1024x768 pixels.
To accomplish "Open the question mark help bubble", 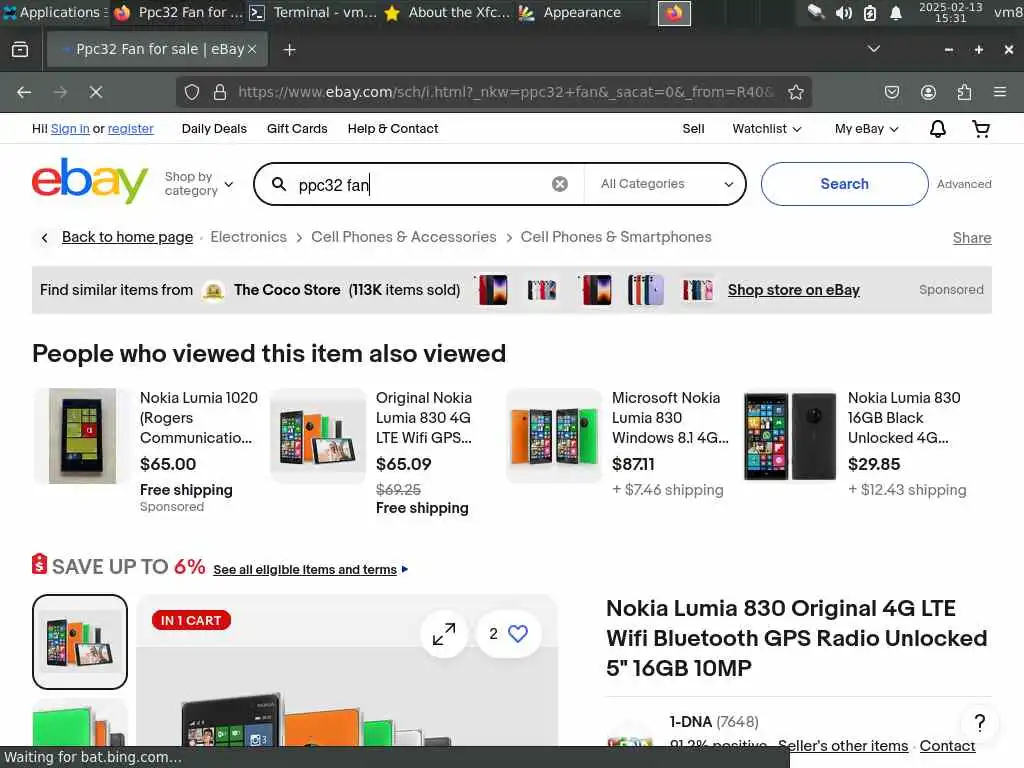I will [x=980, y=722].
